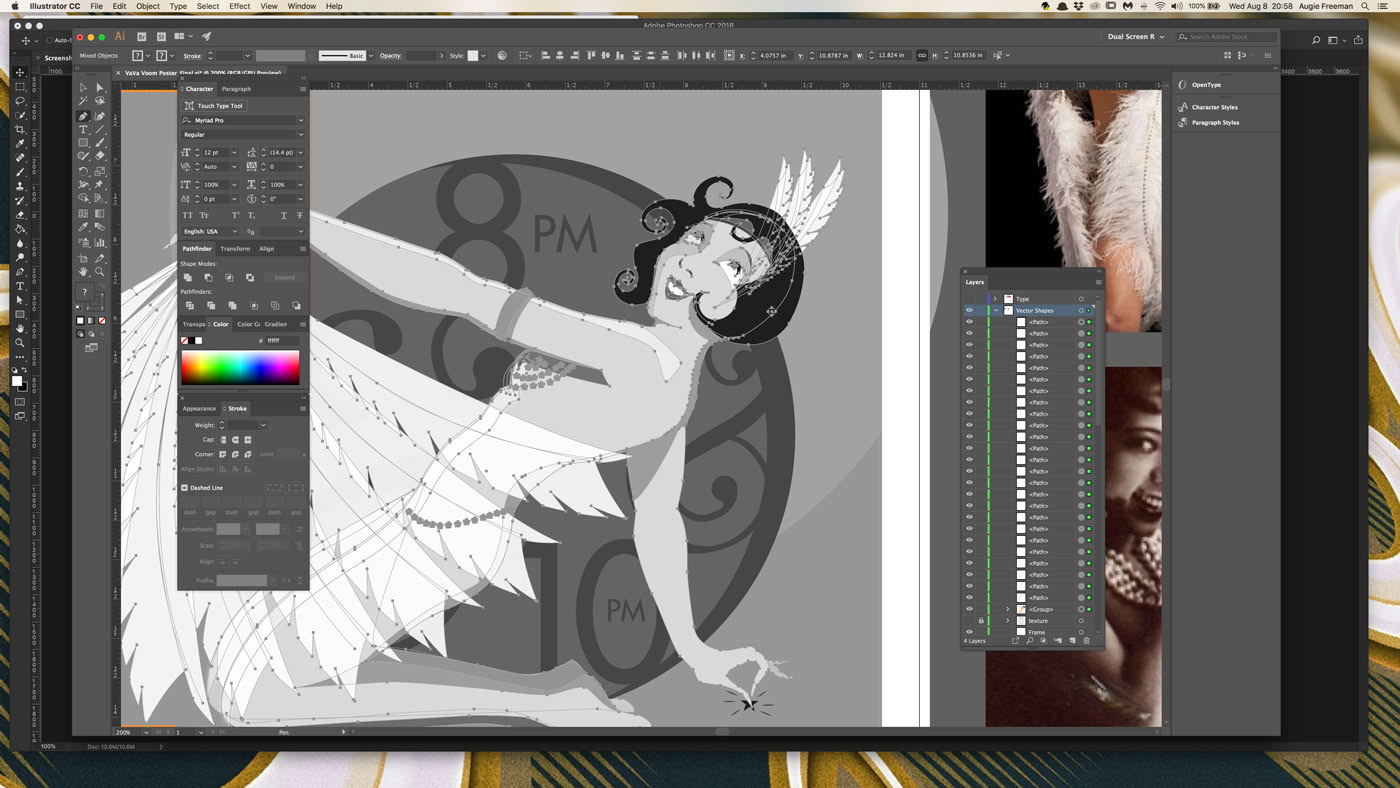This screenshot has height=788, width=1400.
Task: Unlock the texture layer
Action: 981,621
